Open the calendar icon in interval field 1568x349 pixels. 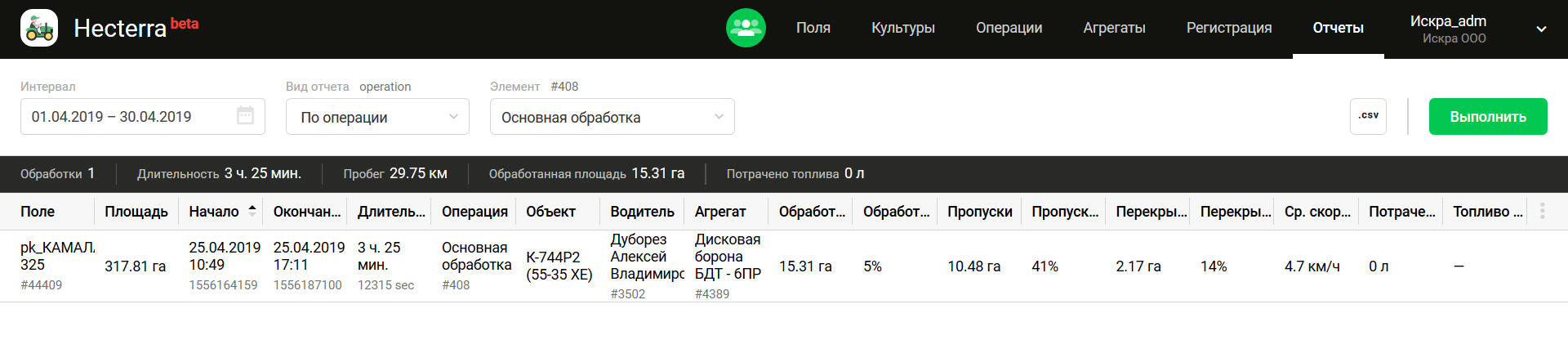click(245, 116)
